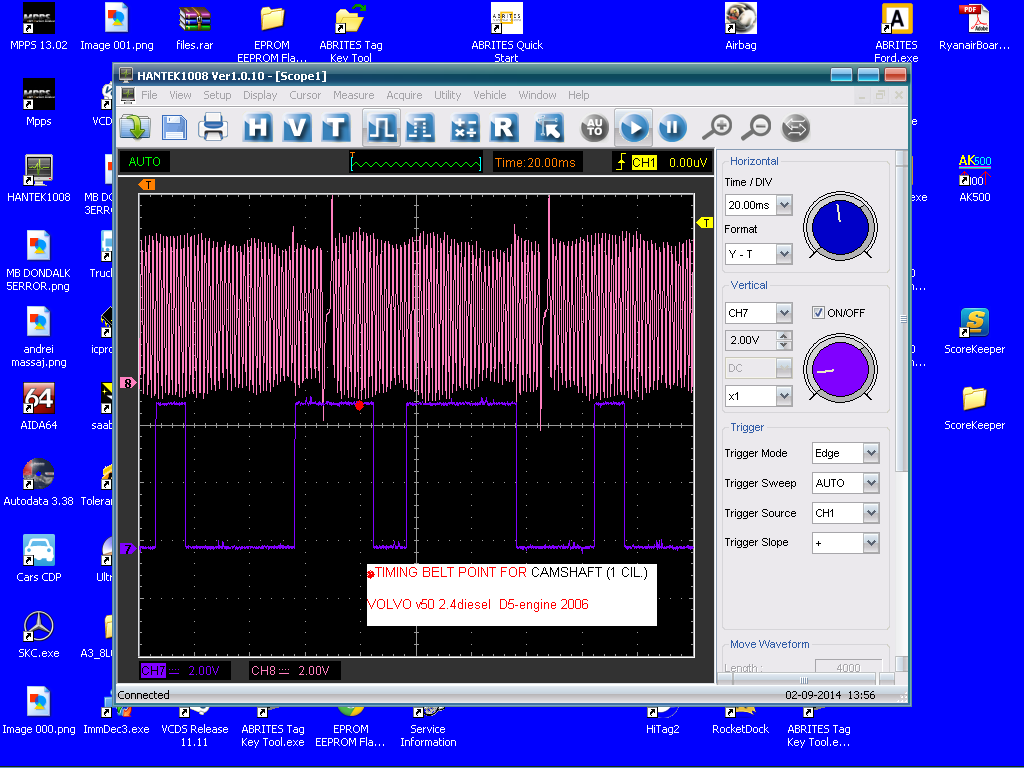Open the Trigger Mode dropdown
The image size is (1024, 768).
[x=870, y=453]
